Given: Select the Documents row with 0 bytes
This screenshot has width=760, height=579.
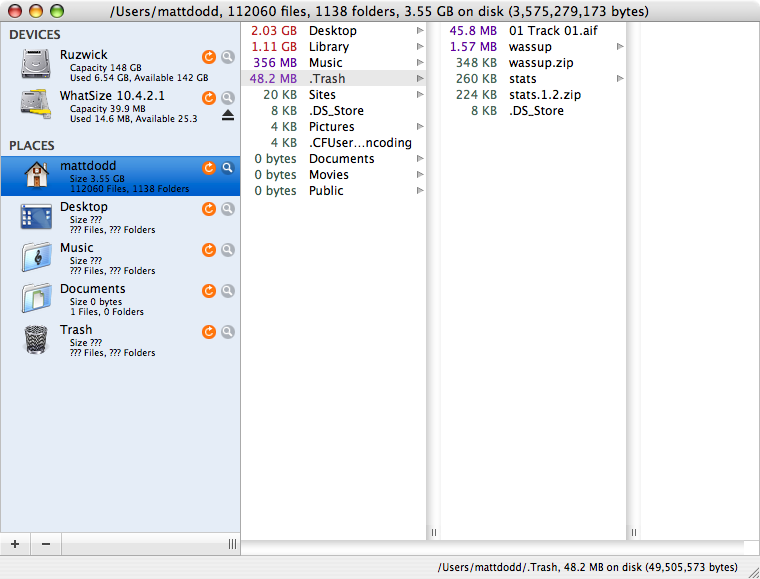Looking at the screenshot, I should pyautogui.click(x=333, y=158).
